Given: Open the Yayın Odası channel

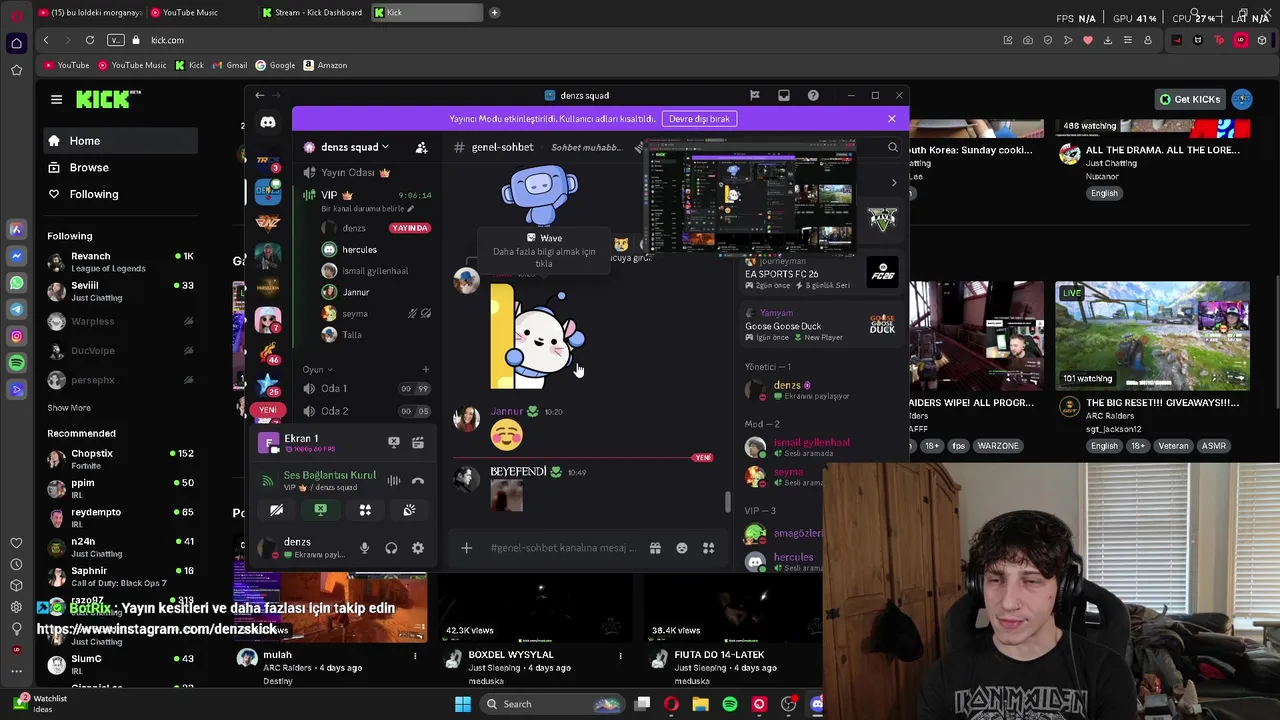Looking at the screenshot, I should click(347, 172).
